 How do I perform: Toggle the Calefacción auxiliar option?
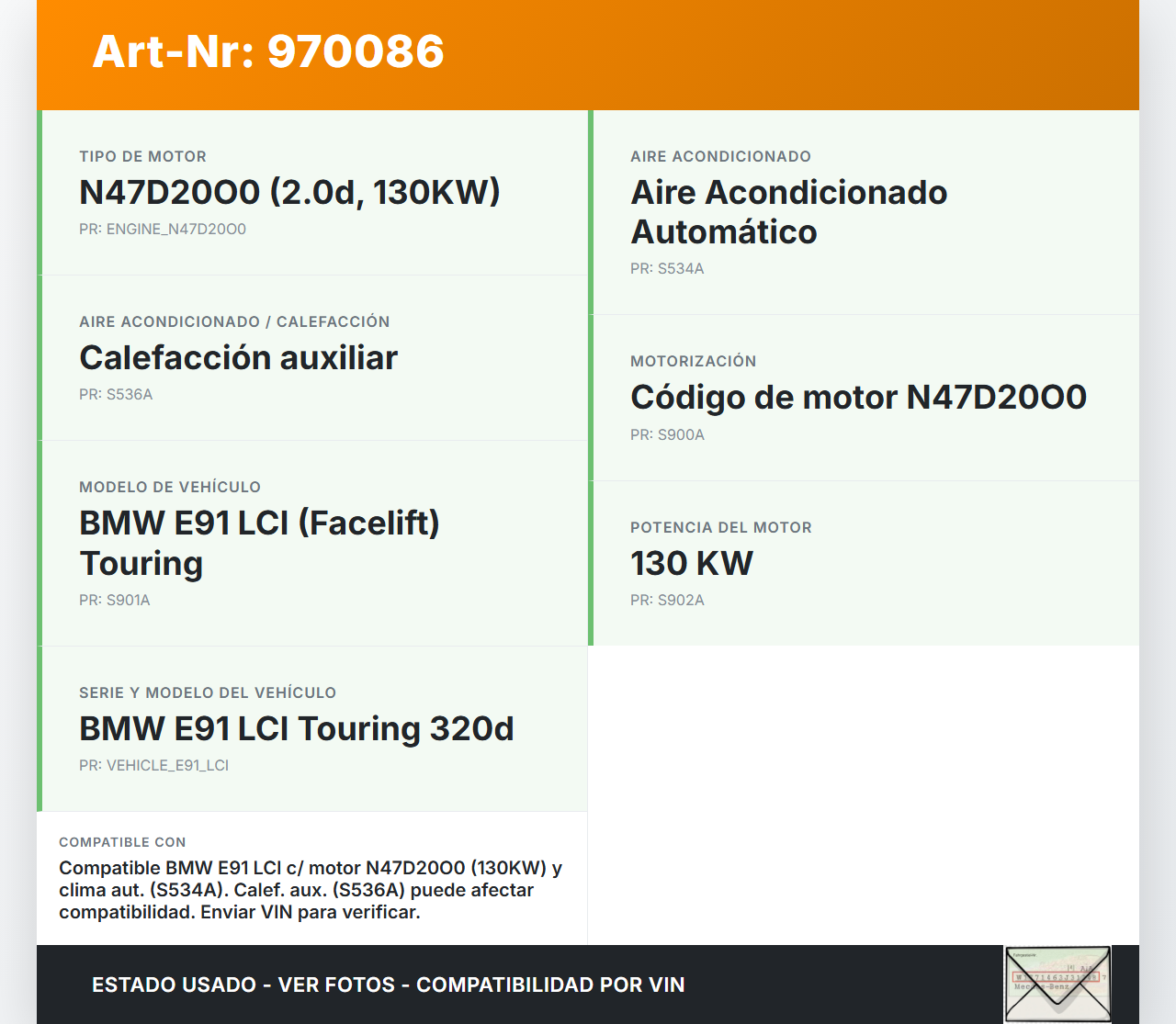pyautogui.click(x=312, y=358)
